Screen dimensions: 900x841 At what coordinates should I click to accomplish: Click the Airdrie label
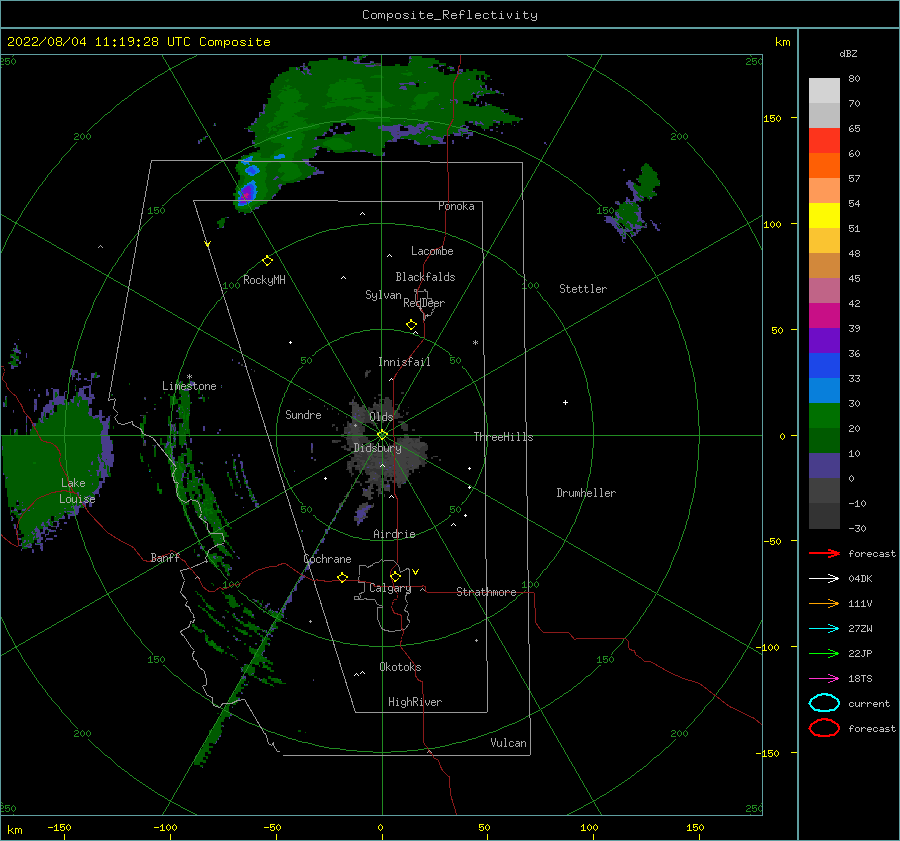click(394, 534)
